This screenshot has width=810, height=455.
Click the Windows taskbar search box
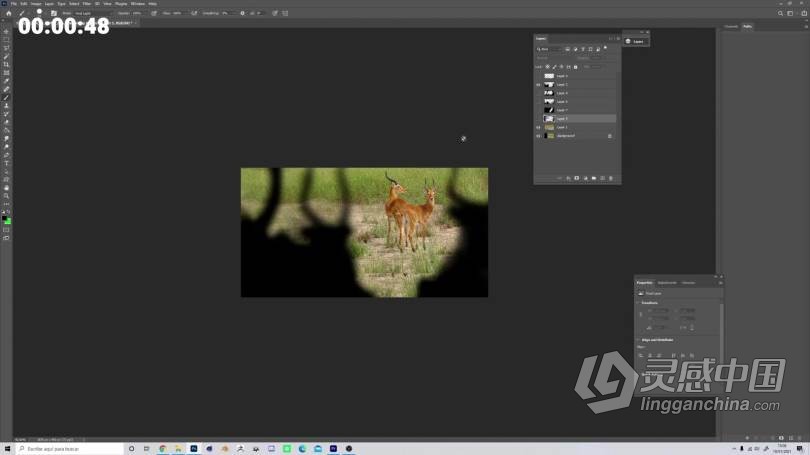pos(70,449)
